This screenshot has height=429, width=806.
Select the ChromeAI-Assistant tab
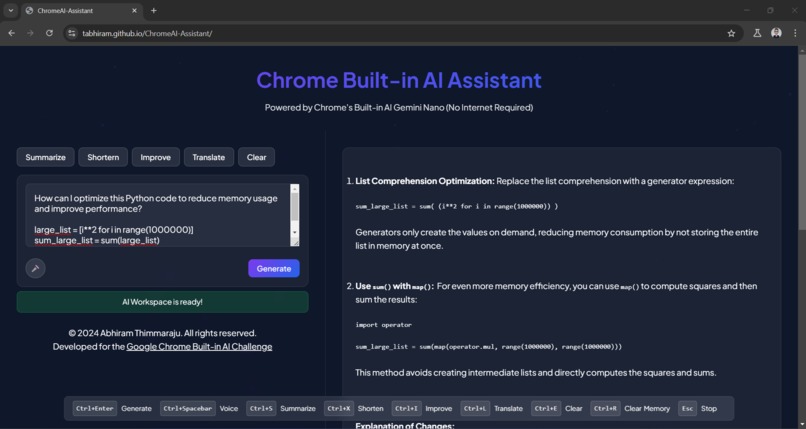[81, 11]
